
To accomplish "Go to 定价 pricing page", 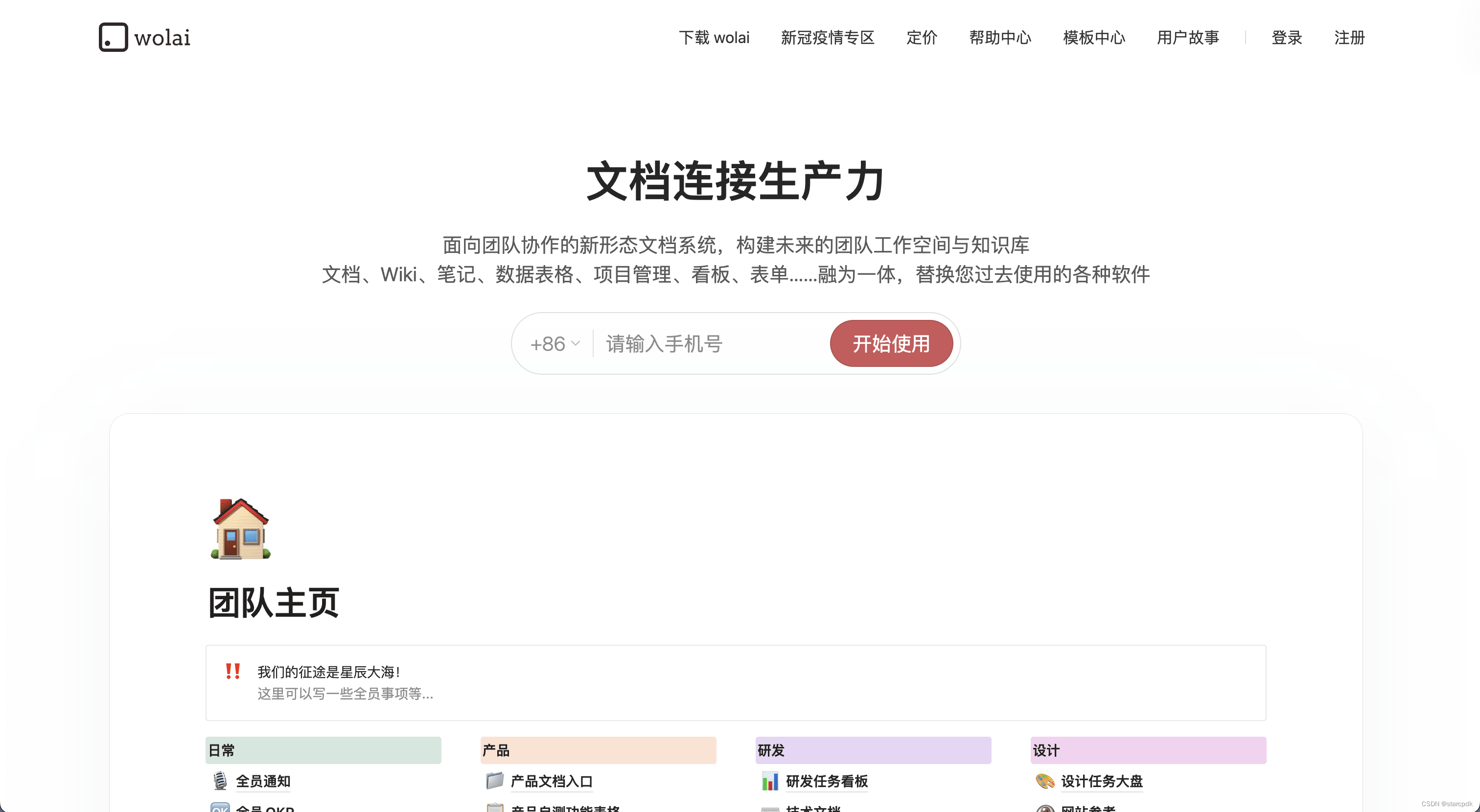I will pos(922,38).
